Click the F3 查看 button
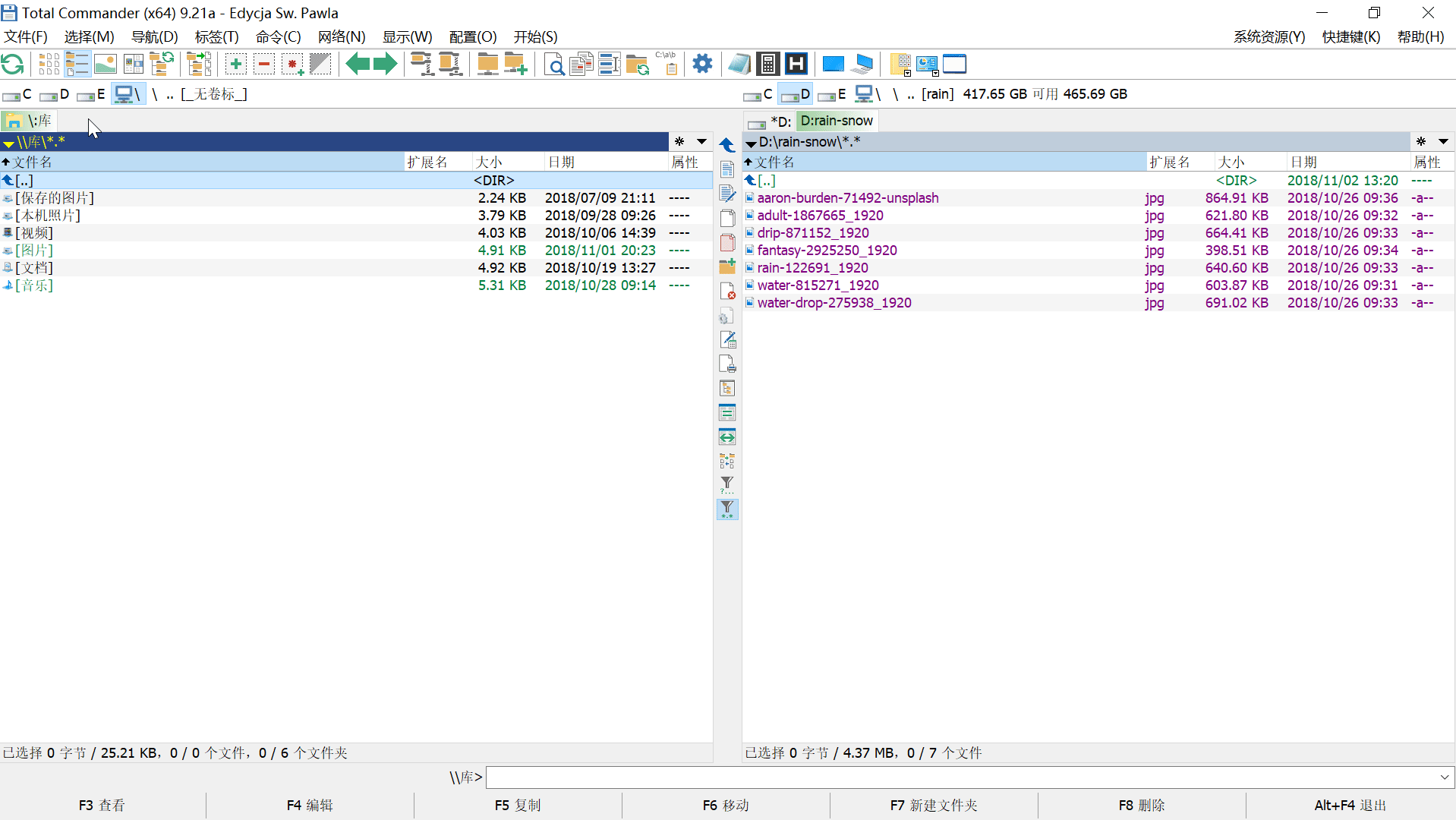The height and width of the screenshot is (820, 1456). click(102, 806)
